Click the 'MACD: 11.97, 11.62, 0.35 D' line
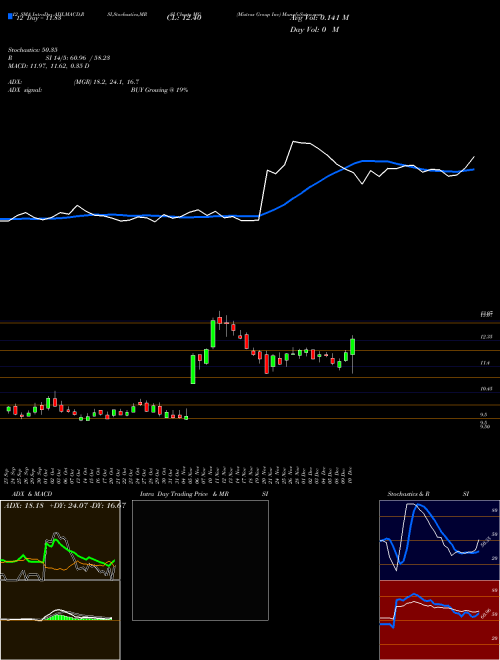The image size is (500, 660). pyautogui.click(x=48, y=66)
